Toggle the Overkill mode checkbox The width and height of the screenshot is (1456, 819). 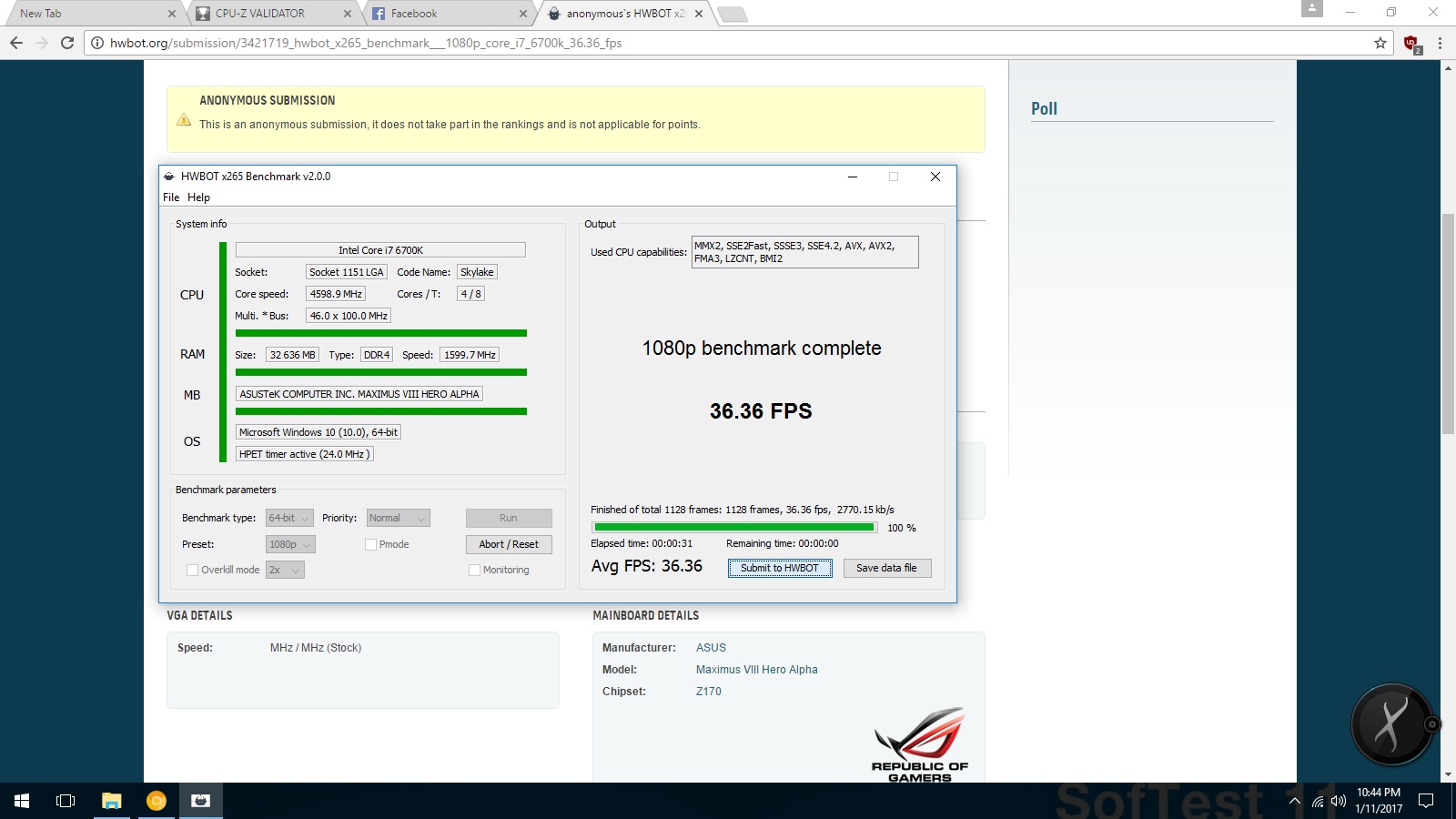pos(192,570)
